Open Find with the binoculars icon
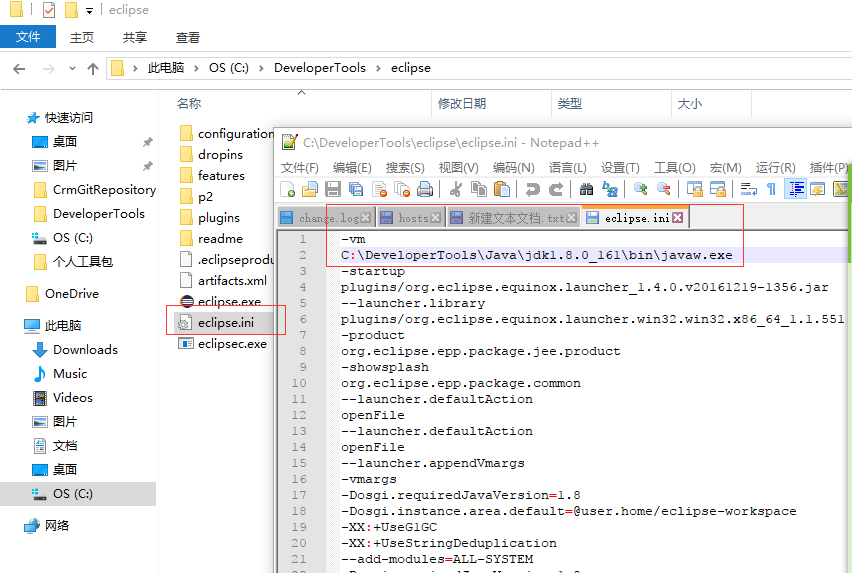 coord(586,189)
